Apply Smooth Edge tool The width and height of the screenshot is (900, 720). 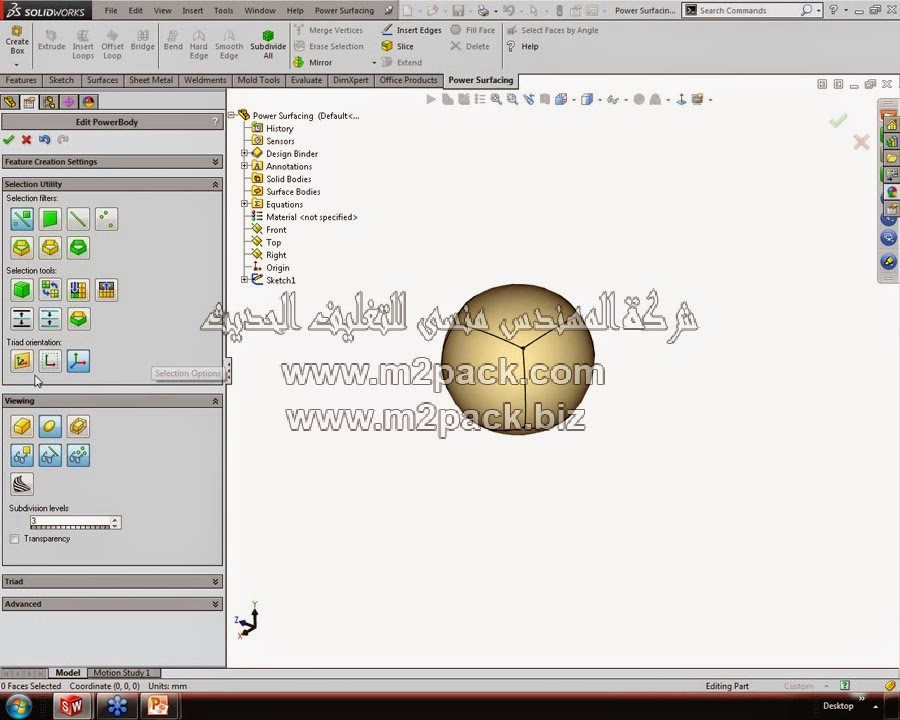click(x=229, y=45)
